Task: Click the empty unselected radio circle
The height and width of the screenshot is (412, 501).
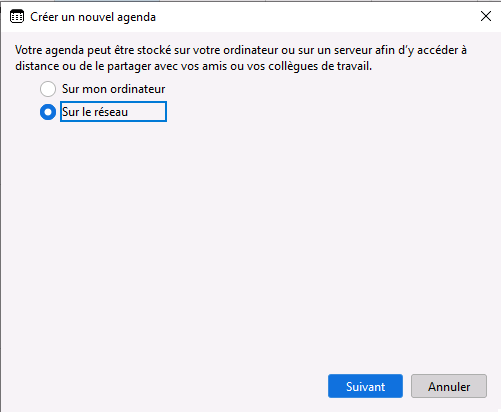Action: [48, 89]
